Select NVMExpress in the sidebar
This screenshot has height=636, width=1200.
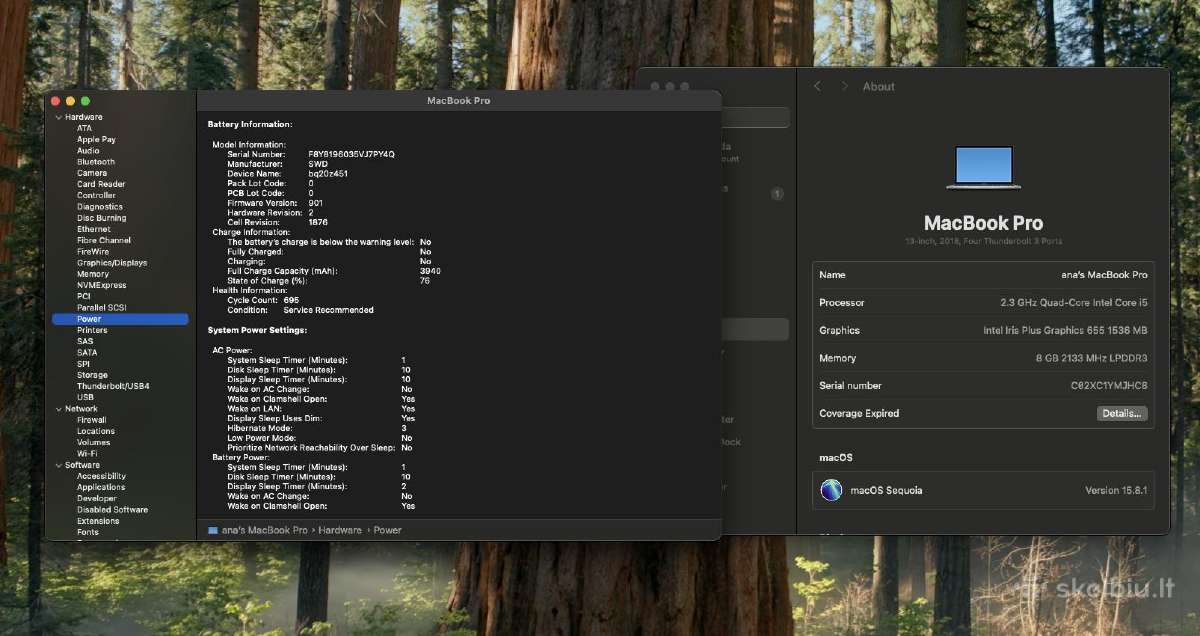pyautogui.click(x=102, y=285)
